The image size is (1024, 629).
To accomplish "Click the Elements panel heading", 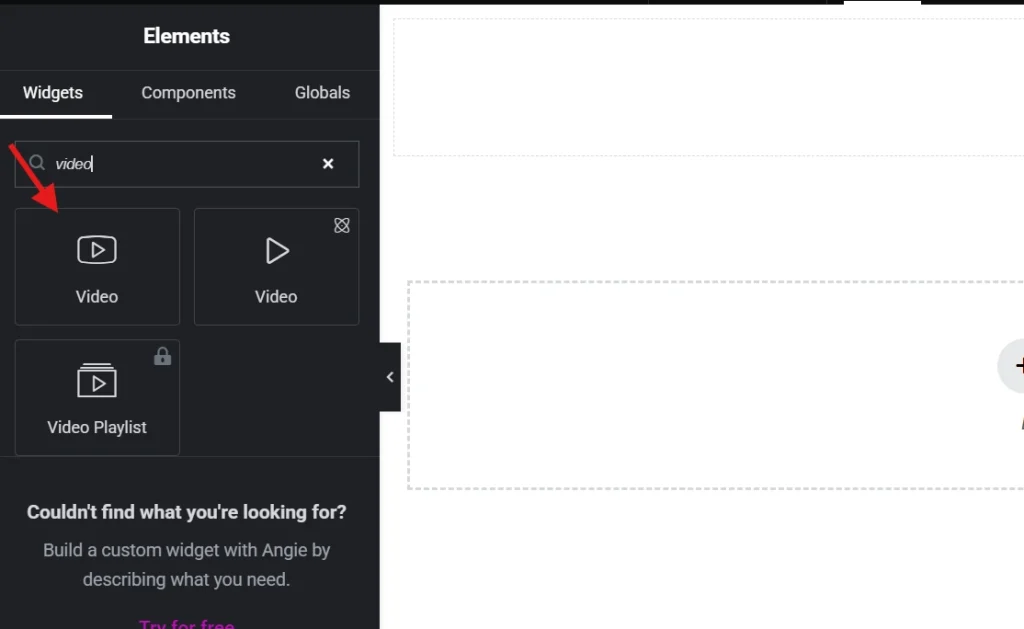I will click(186, 36).
